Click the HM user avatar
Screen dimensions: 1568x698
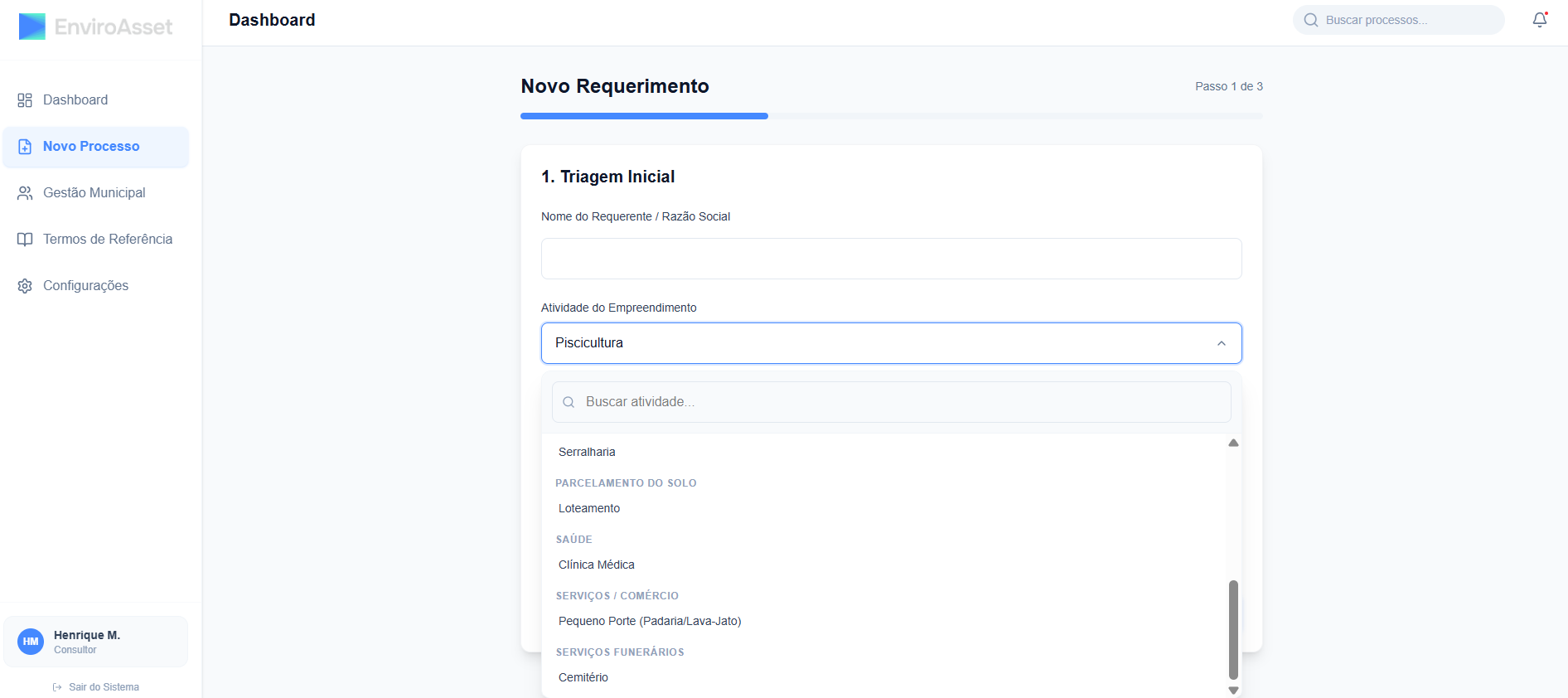pos(31,642)
